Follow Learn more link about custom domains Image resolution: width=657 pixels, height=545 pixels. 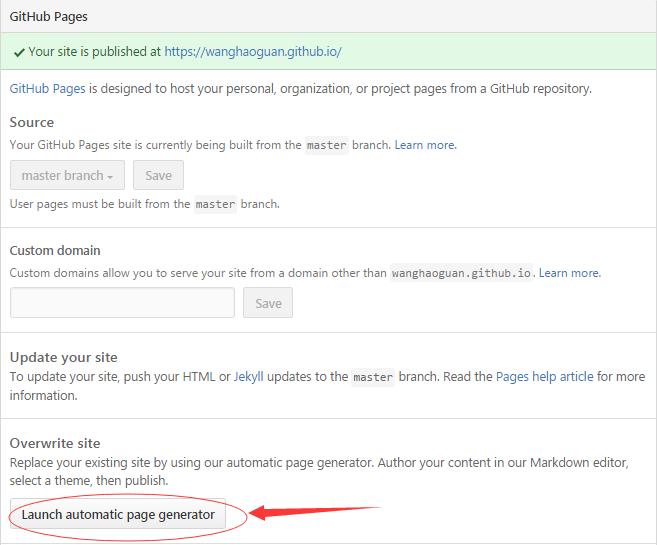(569, 272)
